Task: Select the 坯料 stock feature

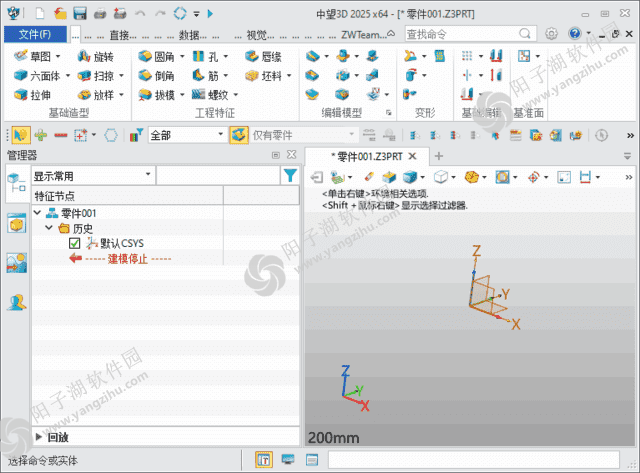Action: click(x=263, y=76)
